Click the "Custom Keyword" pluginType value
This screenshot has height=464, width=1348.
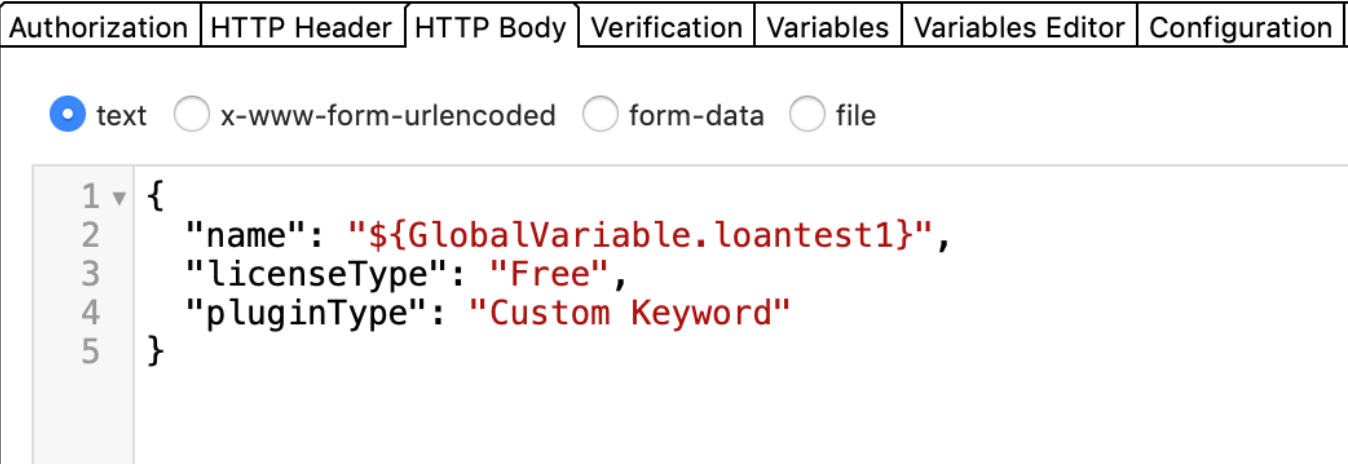(x=630, y=313)
